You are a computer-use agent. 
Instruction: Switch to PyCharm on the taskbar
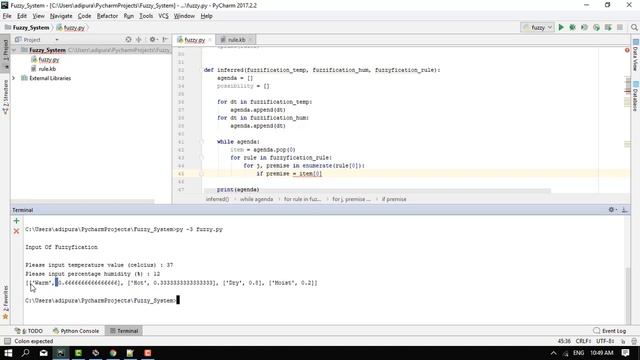(61, 353)
